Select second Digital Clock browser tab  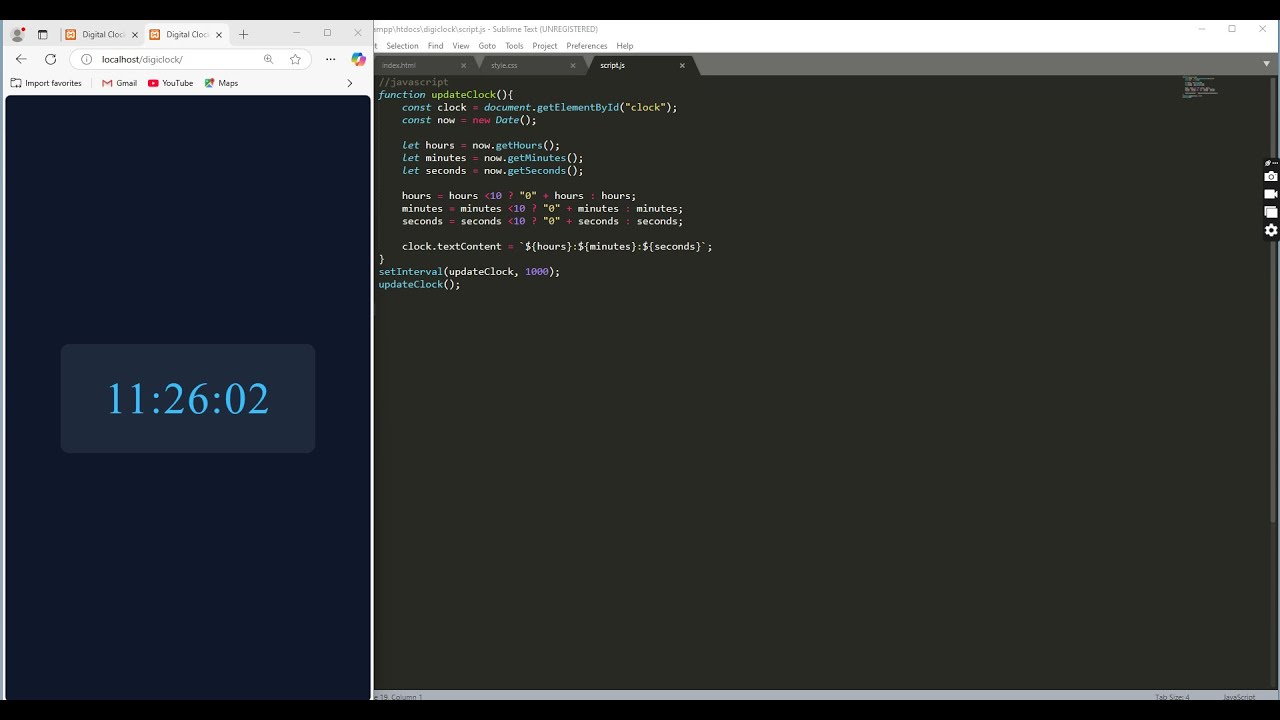[185, 34]
